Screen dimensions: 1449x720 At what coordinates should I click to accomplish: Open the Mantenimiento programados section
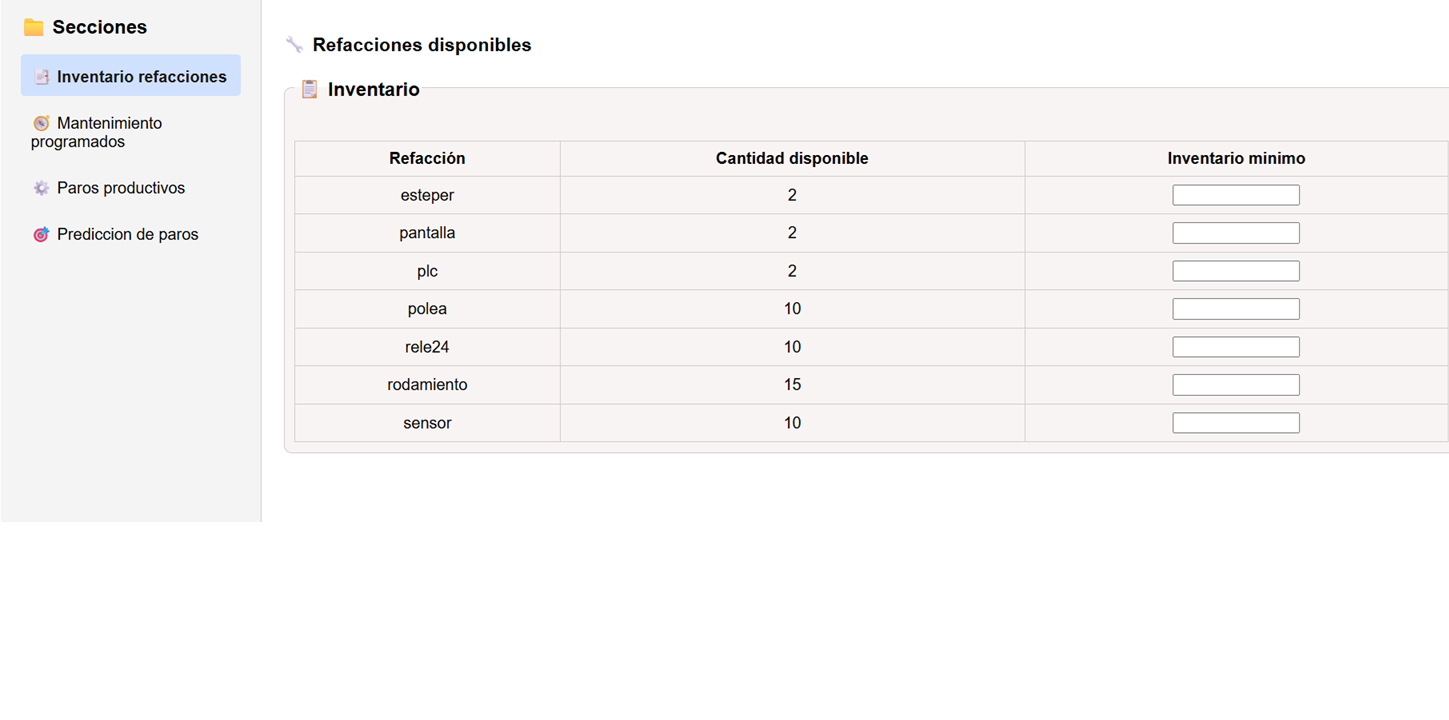(108, 132)
